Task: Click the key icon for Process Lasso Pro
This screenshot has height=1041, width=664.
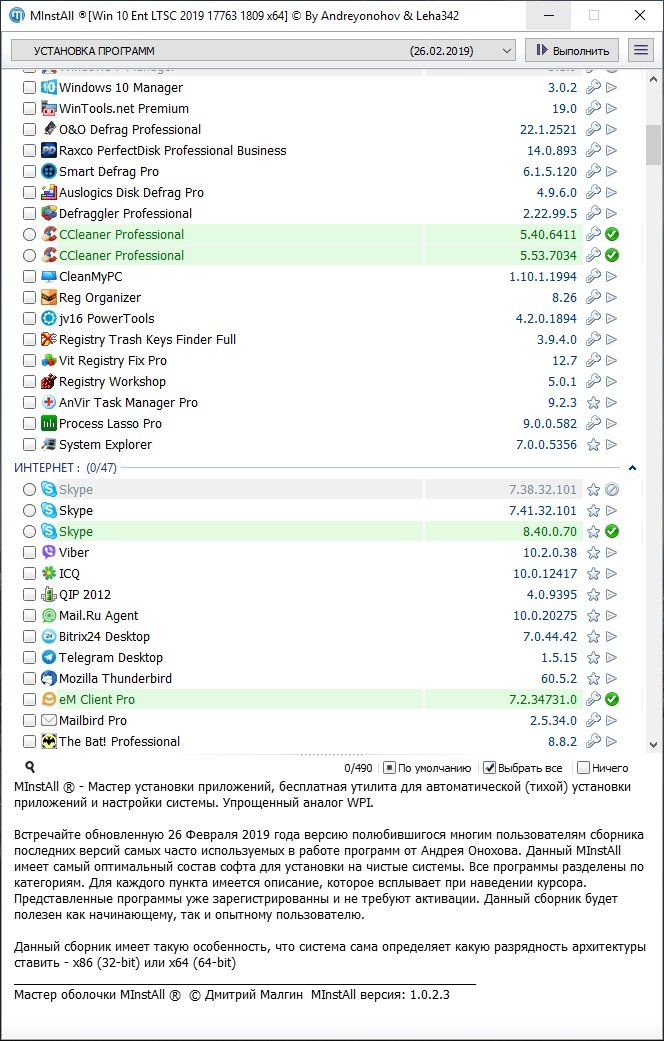Action: coord(593,424)
